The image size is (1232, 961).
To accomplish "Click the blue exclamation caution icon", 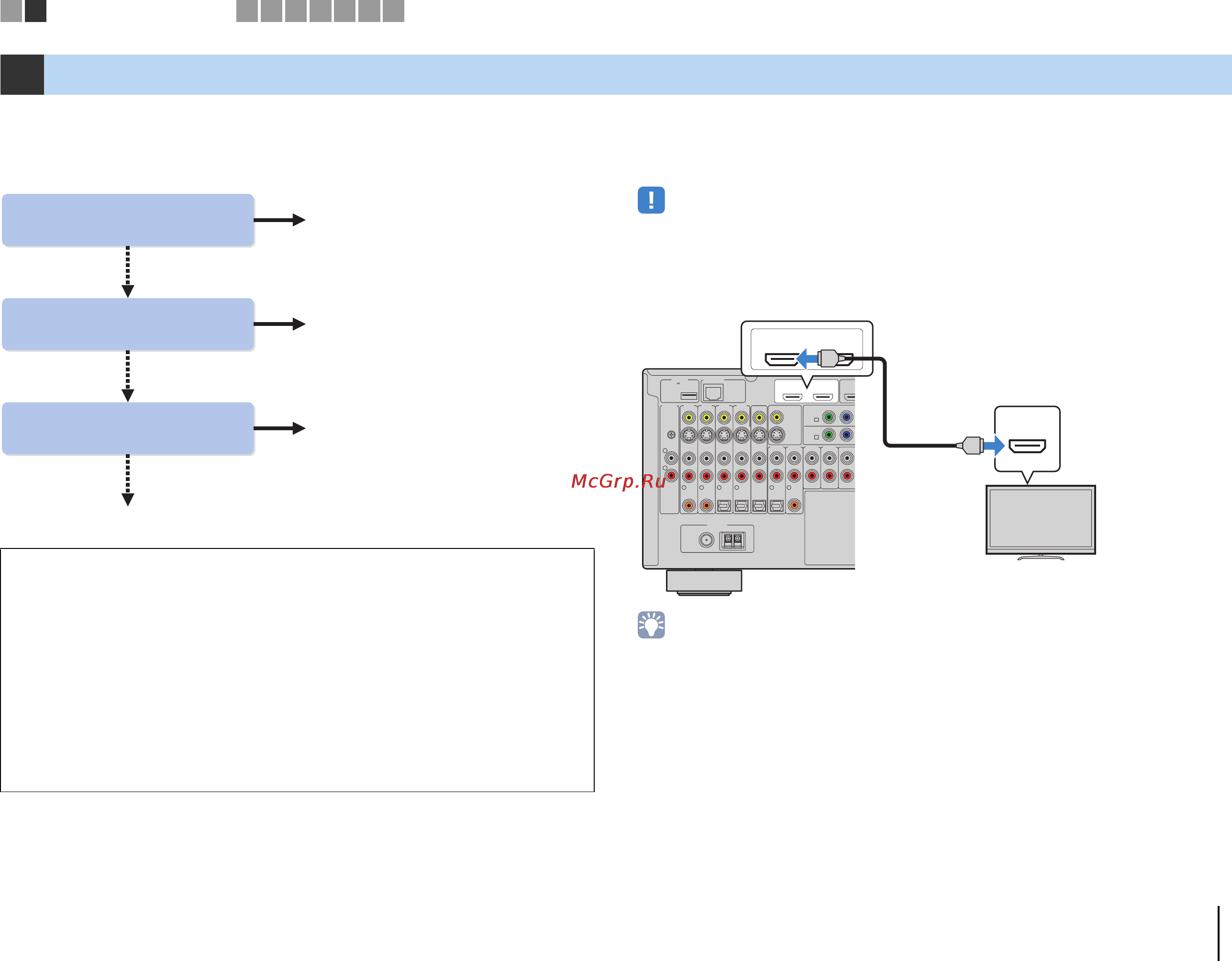I will pos(651,201).
